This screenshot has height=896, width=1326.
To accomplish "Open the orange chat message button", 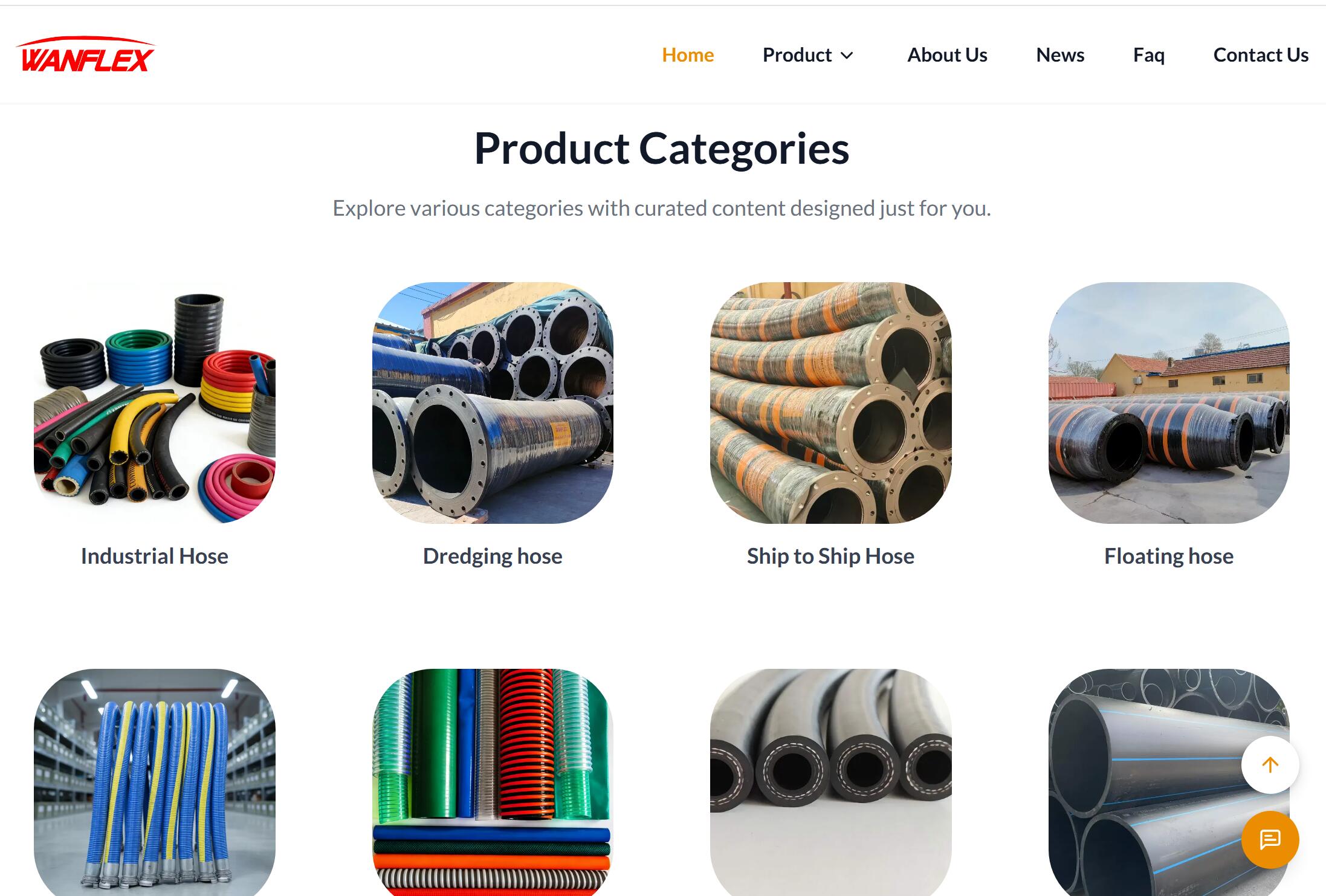I will point(1270,840).
